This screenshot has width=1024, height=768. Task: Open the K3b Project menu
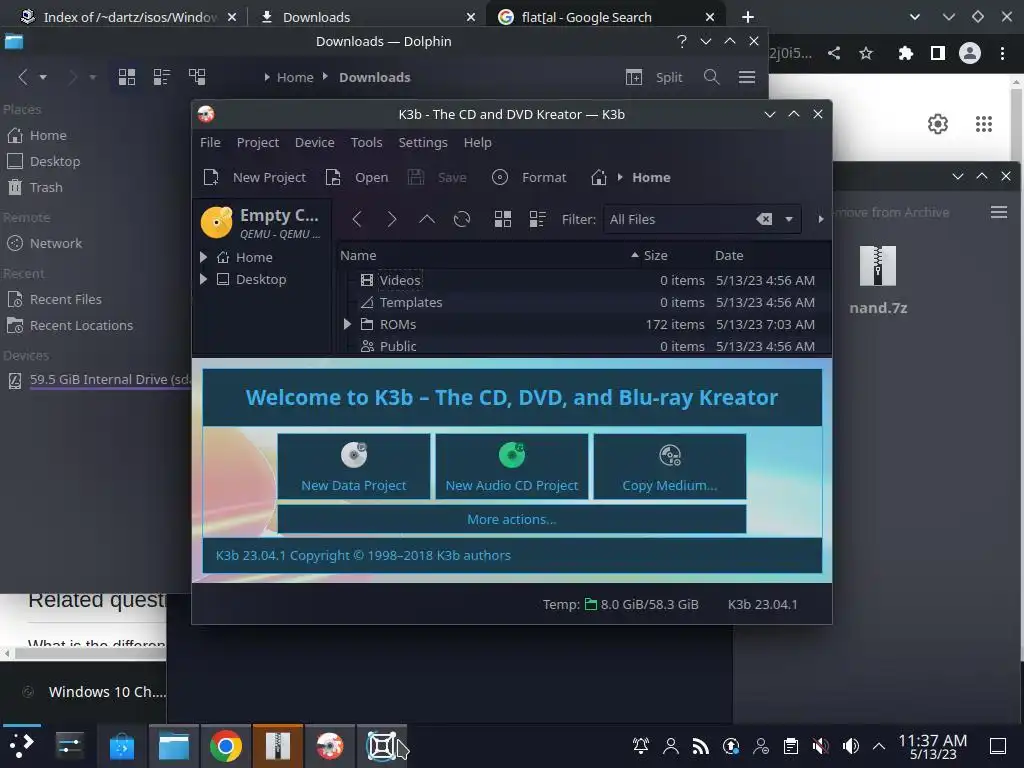(258, 142)
